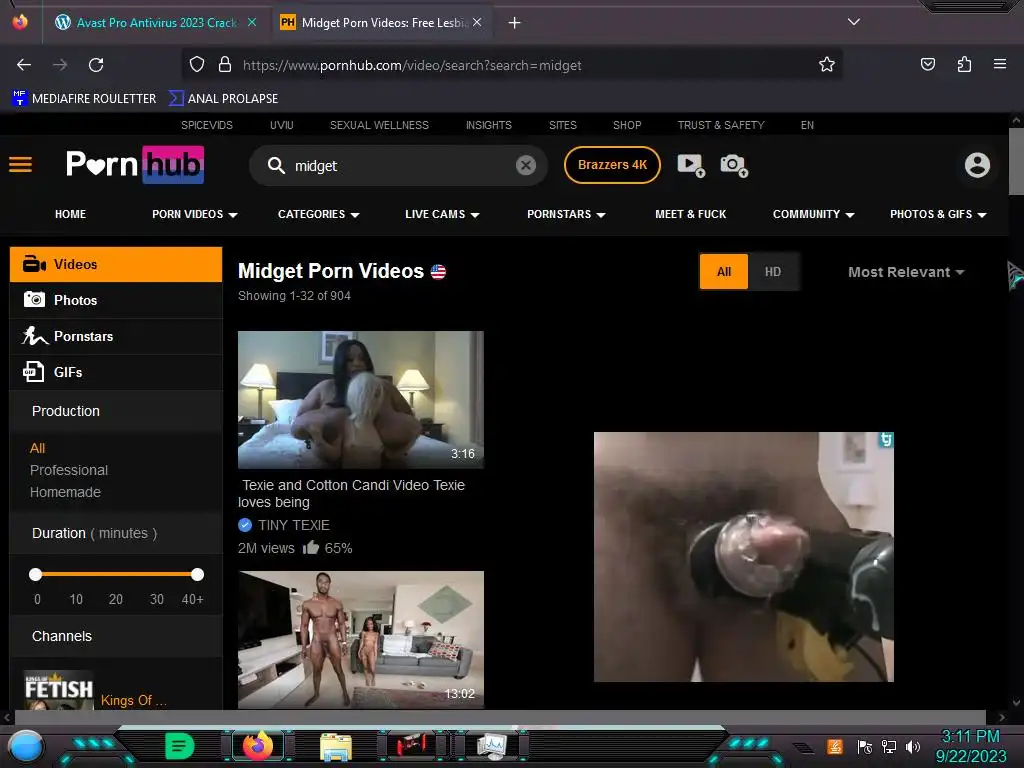Select All under Production
The image size is (1024, 768).
click(37, 448)
